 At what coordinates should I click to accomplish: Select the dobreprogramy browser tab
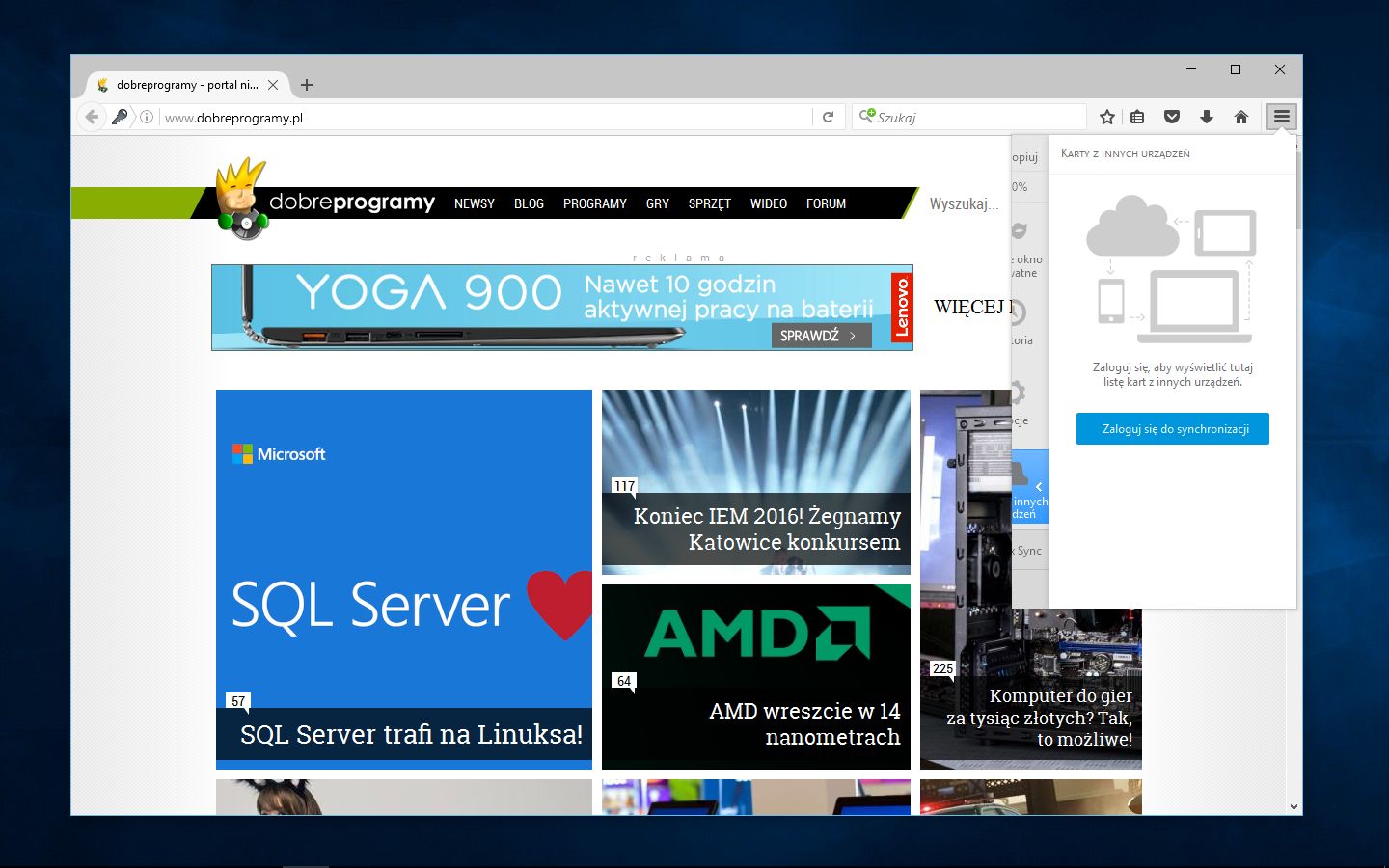[x=187, y=85]
